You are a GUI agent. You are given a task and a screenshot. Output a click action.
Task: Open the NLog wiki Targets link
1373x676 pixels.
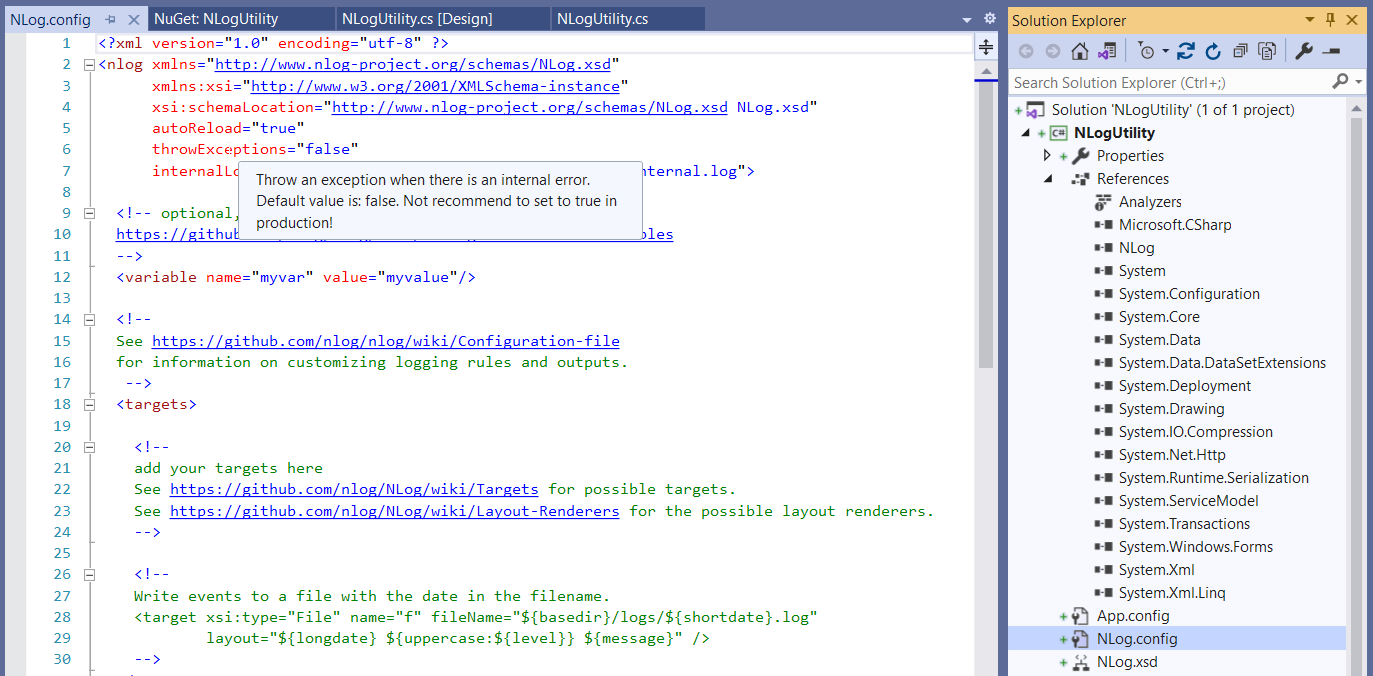tap(354, 490)
